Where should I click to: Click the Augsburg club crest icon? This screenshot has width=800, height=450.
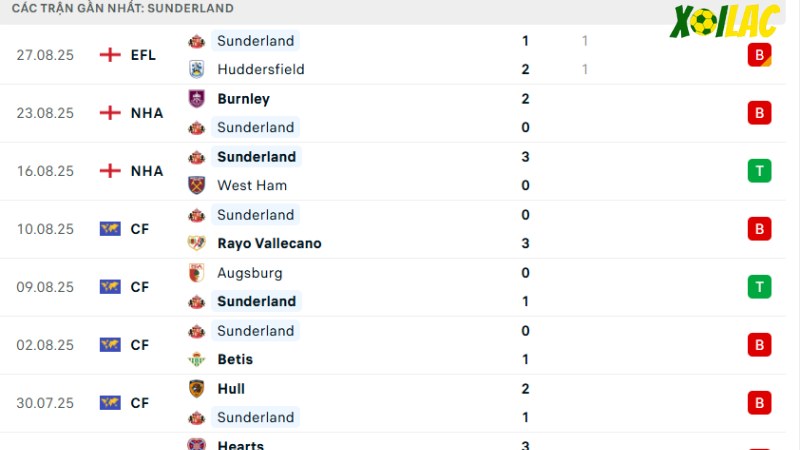point(196,273)
